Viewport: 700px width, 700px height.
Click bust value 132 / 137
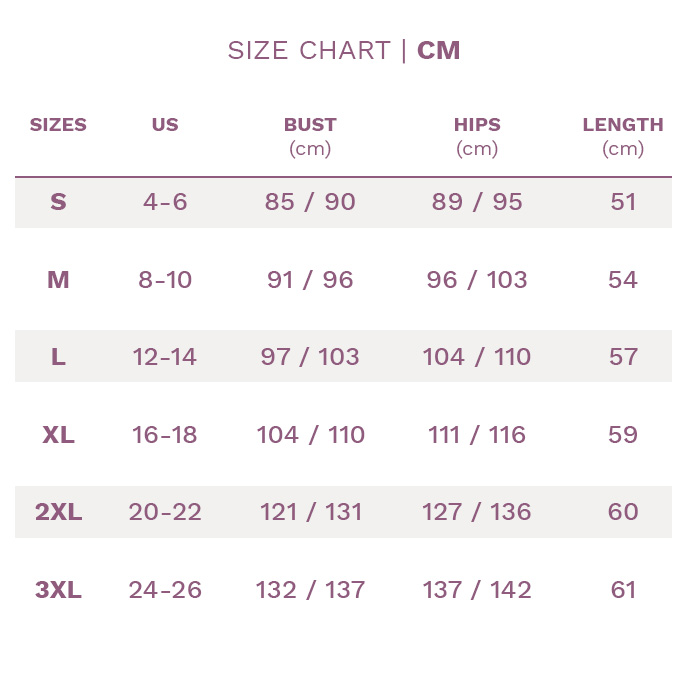pyautogui.click(x=310, y=590)
